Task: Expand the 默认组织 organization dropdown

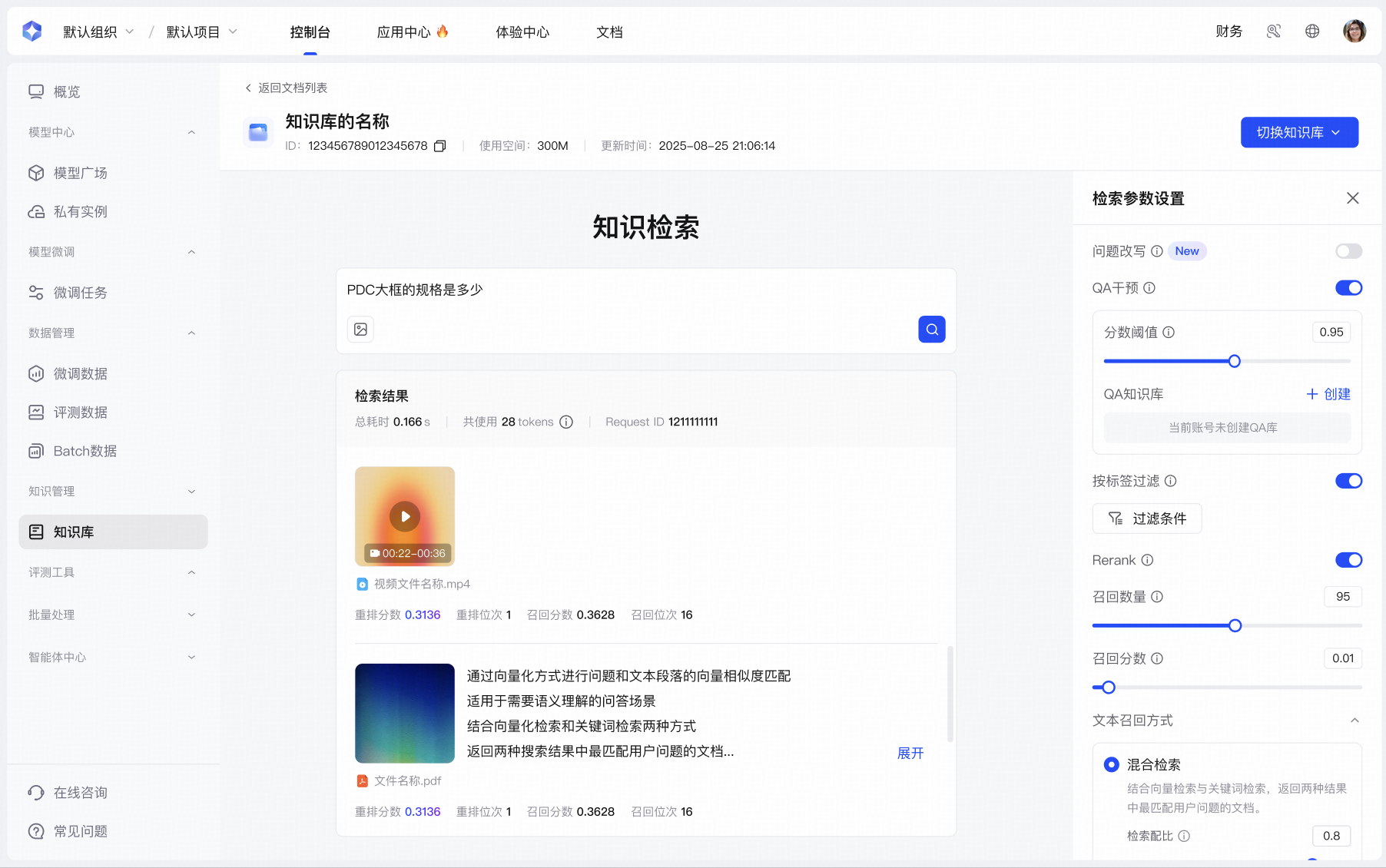Action: click(98, 31)
